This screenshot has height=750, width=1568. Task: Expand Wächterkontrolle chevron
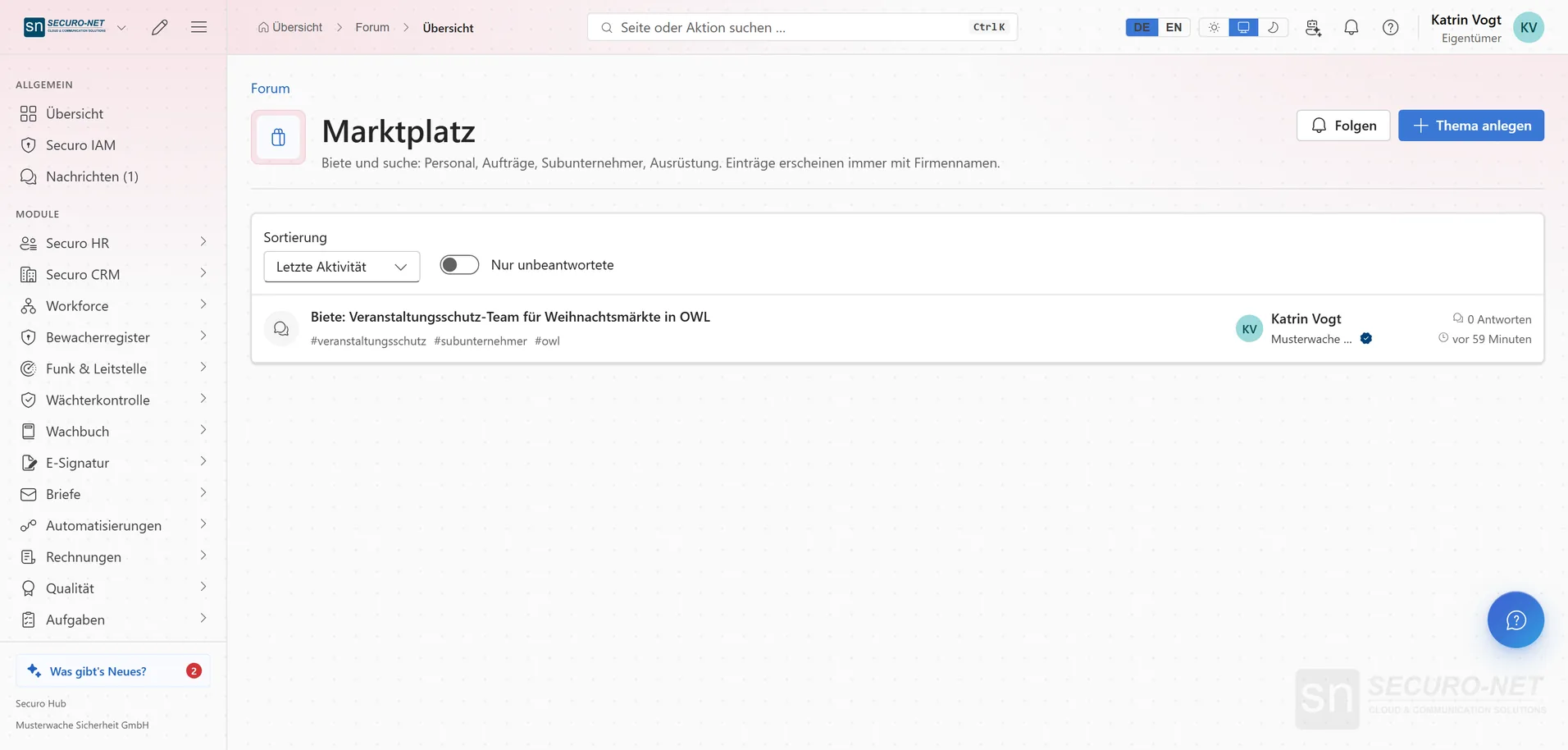pyautogui.click(x=203, y=399)
